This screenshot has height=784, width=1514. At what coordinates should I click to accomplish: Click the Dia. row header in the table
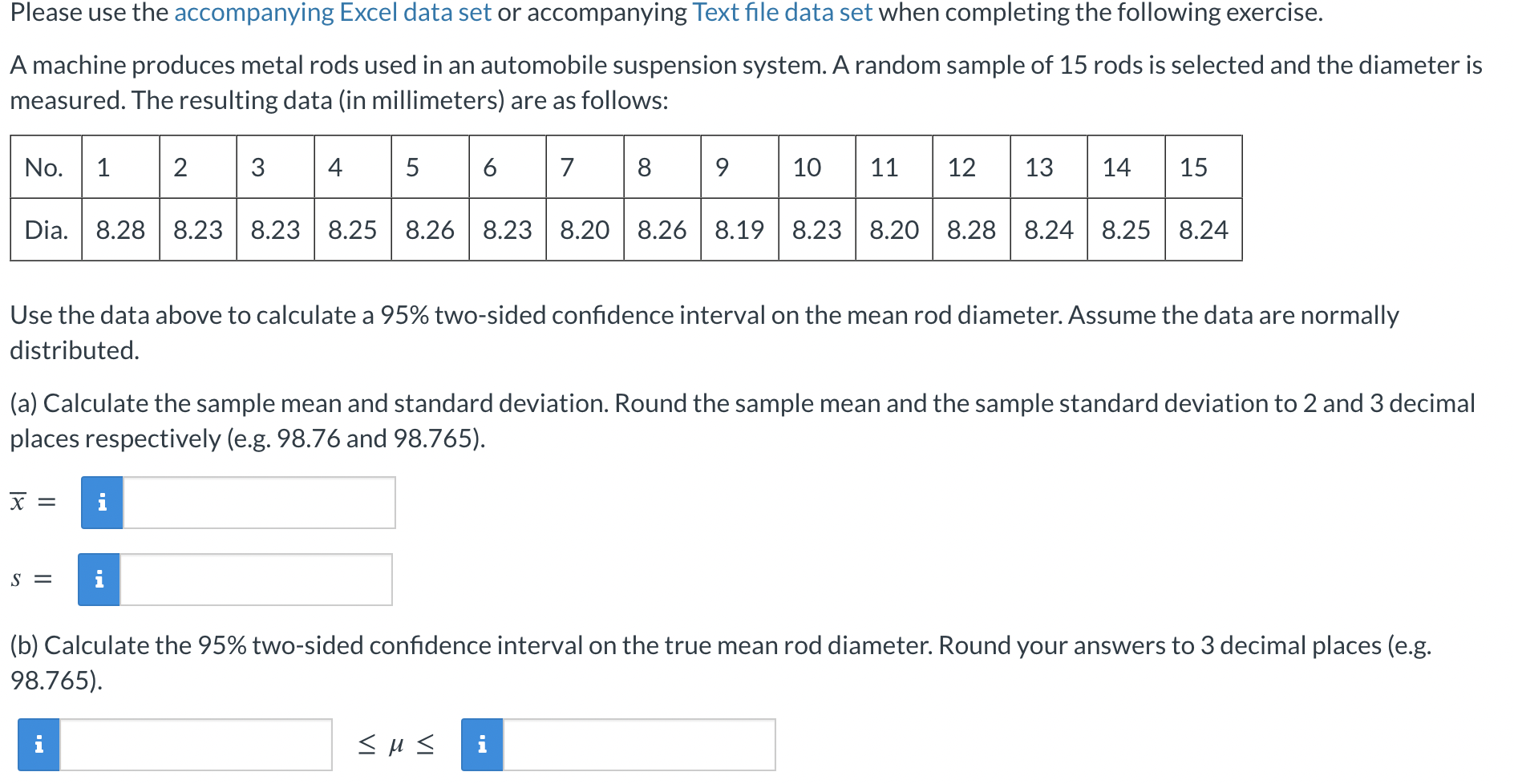point(46,230)
